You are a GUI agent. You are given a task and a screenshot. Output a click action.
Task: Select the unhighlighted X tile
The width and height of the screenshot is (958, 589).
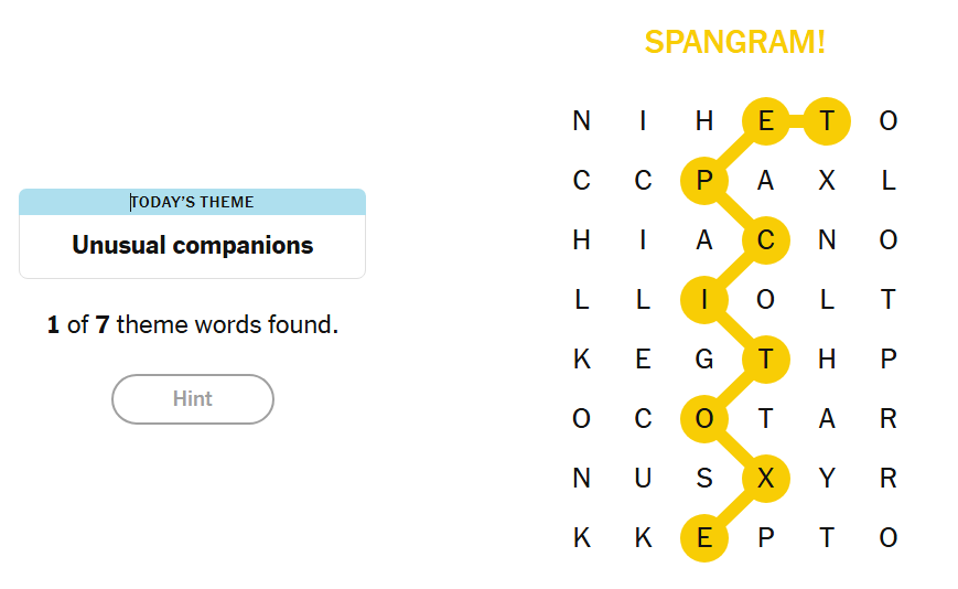tap(826, 181)
